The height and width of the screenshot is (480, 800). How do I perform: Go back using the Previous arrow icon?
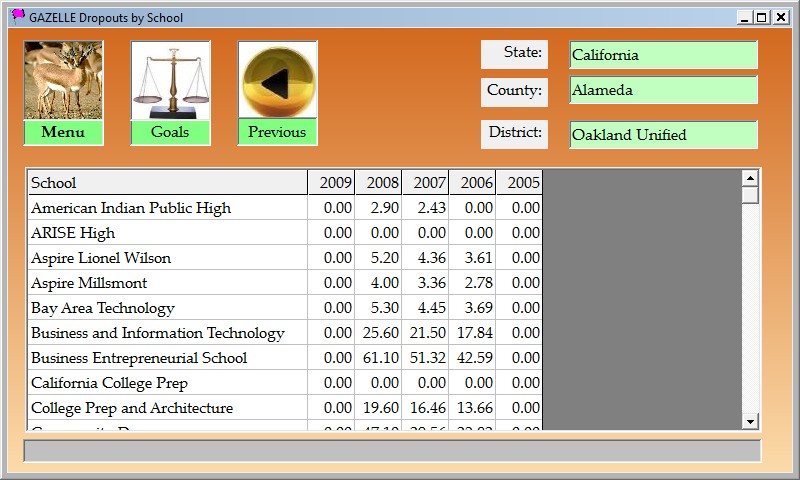pos(277,81)
